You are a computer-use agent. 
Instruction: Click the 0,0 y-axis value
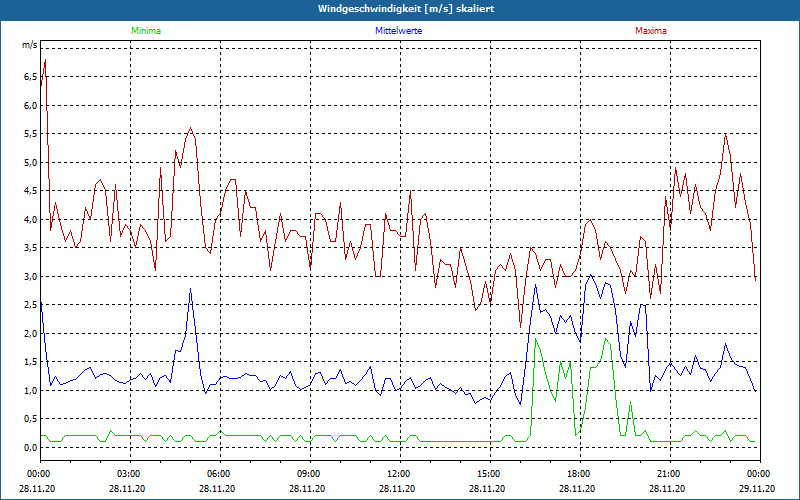(x=30, y=447)
